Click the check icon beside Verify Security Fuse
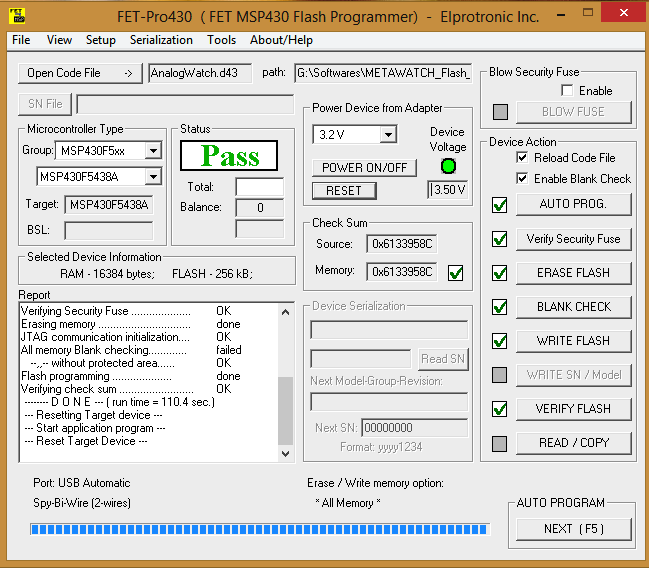Screen dimensions: 649x568 pyautogui.click(x=500, y=239)
